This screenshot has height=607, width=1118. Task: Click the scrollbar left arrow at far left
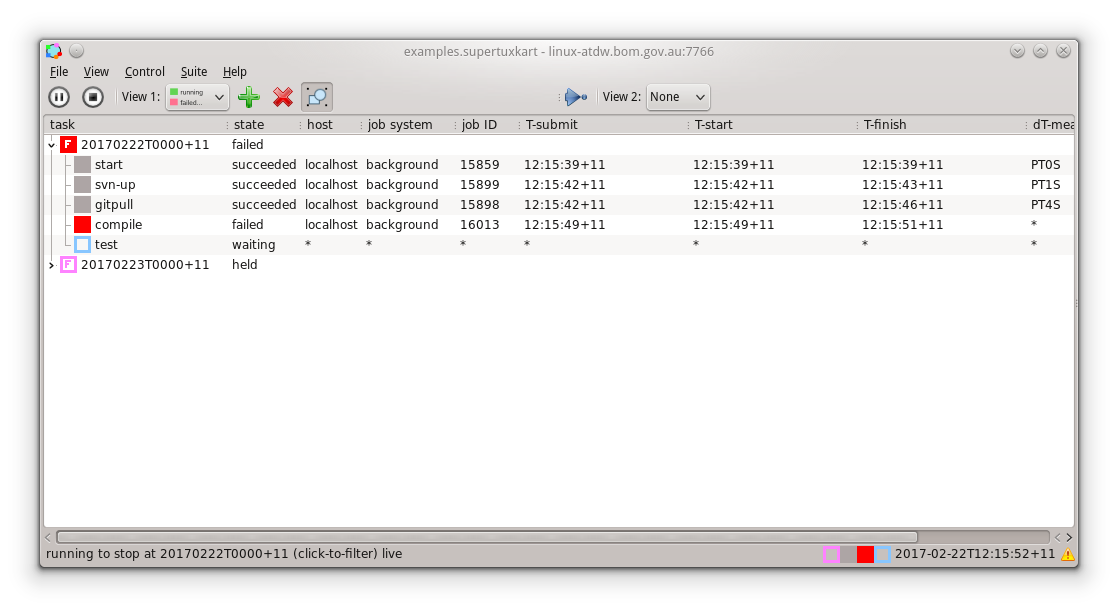point(48,537)
